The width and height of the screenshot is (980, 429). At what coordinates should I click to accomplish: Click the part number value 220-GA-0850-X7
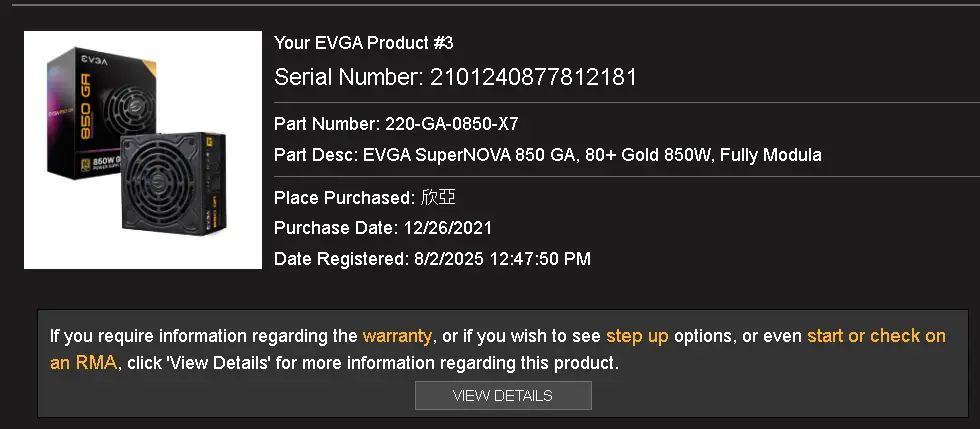pyautogui.click(x=451, y=124)
